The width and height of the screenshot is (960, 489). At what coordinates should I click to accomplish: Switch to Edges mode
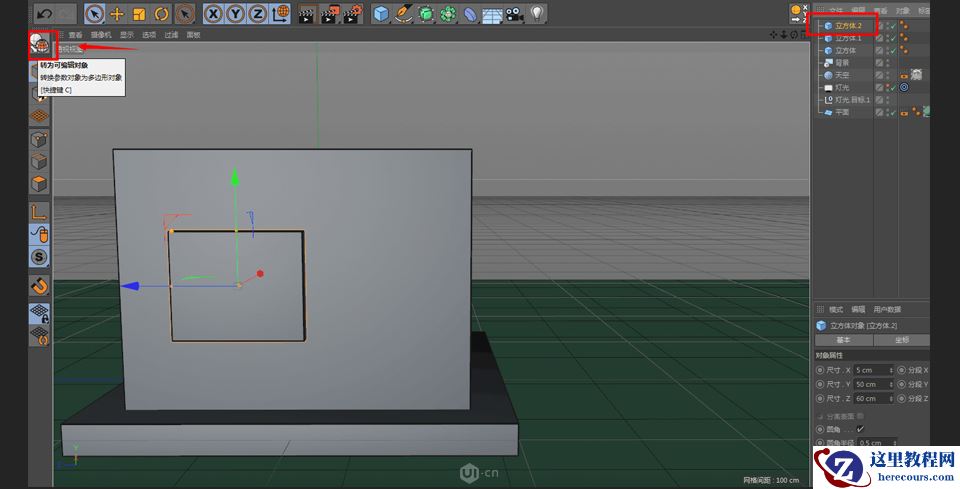[39, 162]
